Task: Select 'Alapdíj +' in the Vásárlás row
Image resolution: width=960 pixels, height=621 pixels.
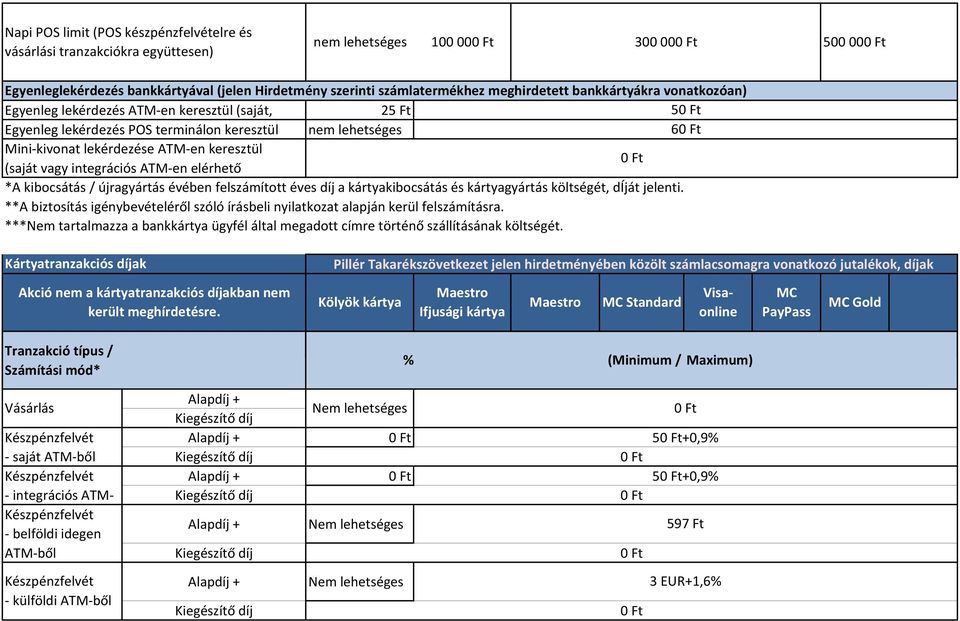Action: [214, 399]
